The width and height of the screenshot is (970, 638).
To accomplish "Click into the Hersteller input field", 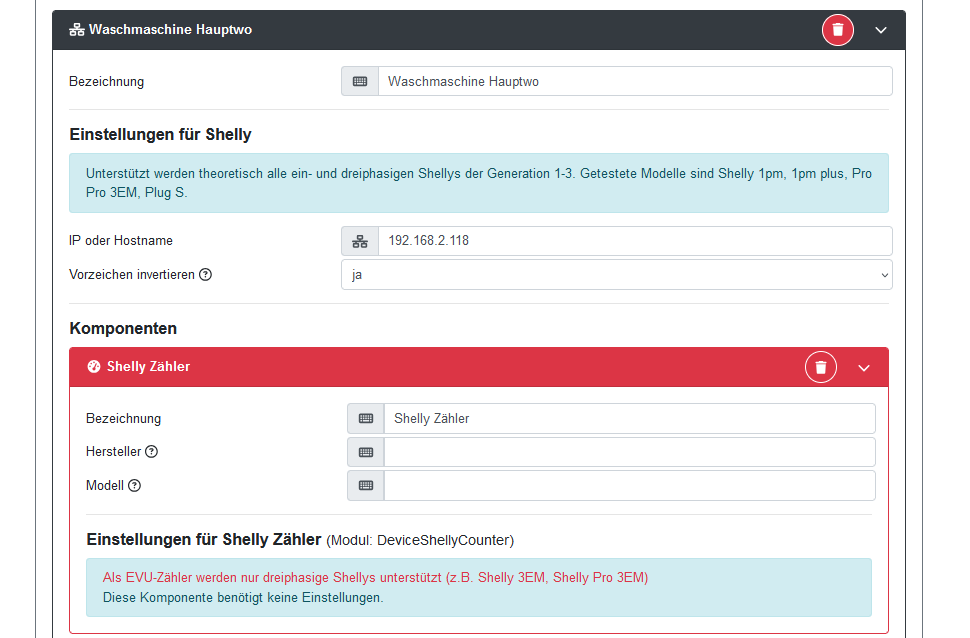I will pos(629,452).
